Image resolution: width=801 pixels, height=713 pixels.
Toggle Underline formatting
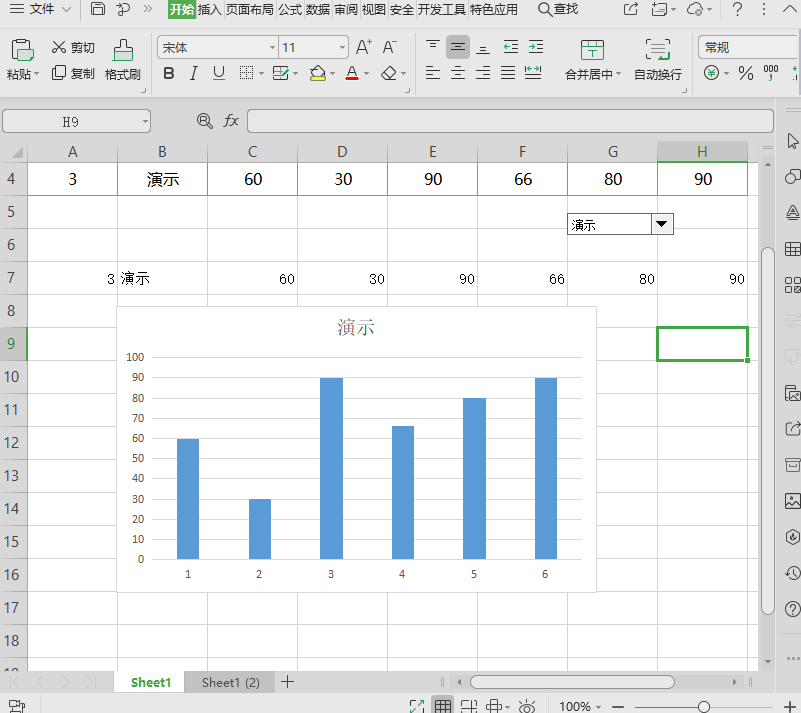[219, 74]
